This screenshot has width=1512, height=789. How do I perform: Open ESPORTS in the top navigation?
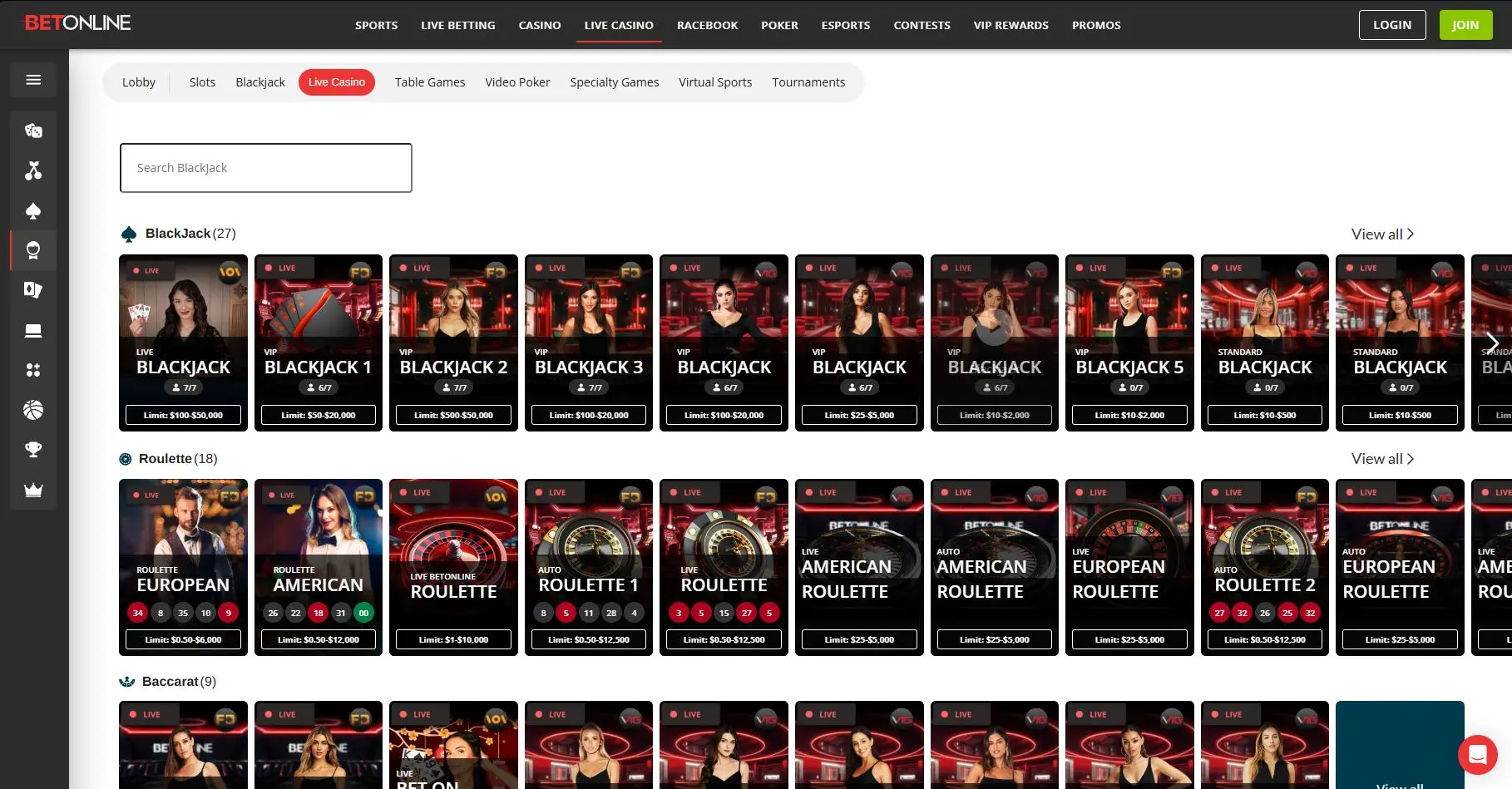[x=846, y=25]
